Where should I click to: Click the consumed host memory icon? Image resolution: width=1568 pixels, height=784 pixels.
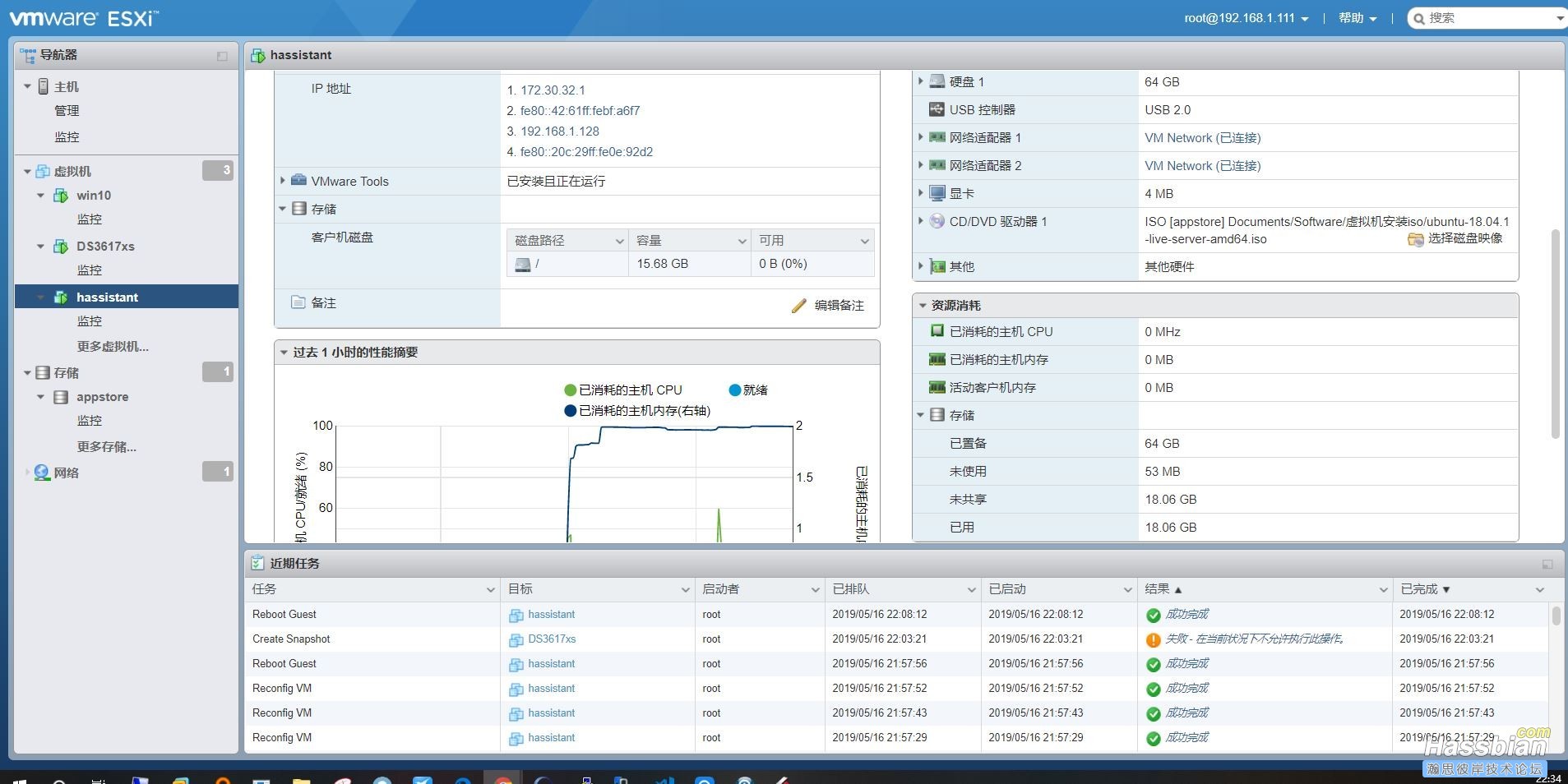tap(937, 359)
